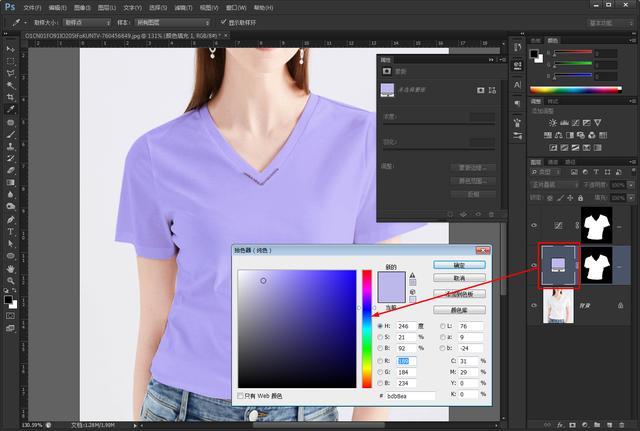The image size is (640, 431).
Task: Add a Channel Mixer adjustment icon
Action: [x=592, y=135]
